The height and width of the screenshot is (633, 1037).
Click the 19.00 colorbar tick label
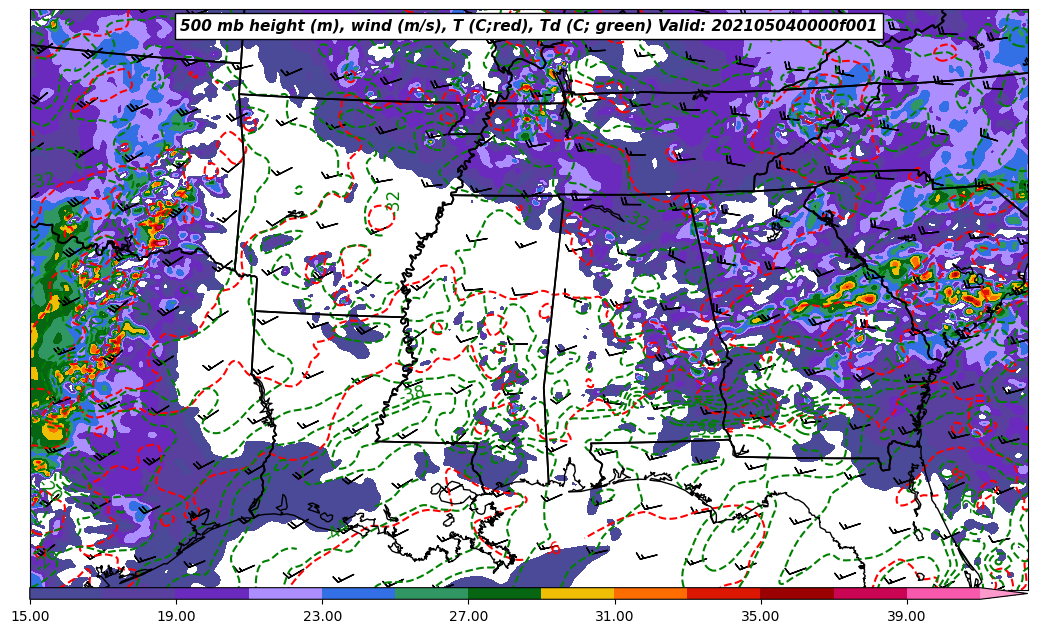click(176, 616)
